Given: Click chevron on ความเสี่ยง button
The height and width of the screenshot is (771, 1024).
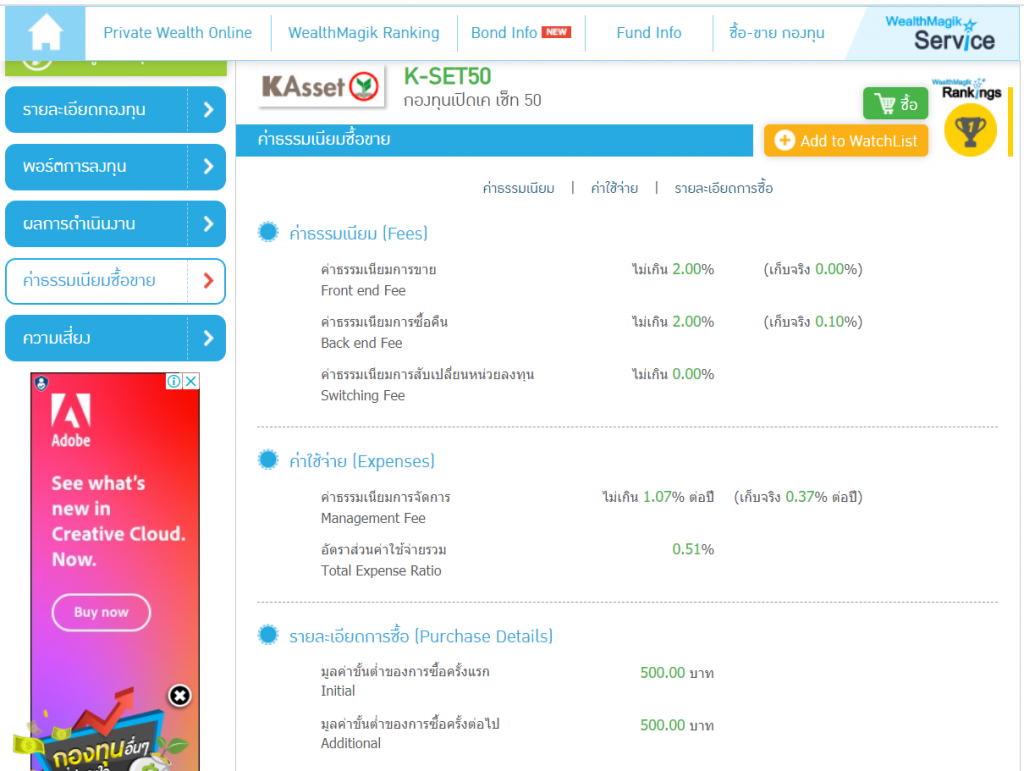Looking at the screenshot, I should pyautogui.click(x=208, y=338).
